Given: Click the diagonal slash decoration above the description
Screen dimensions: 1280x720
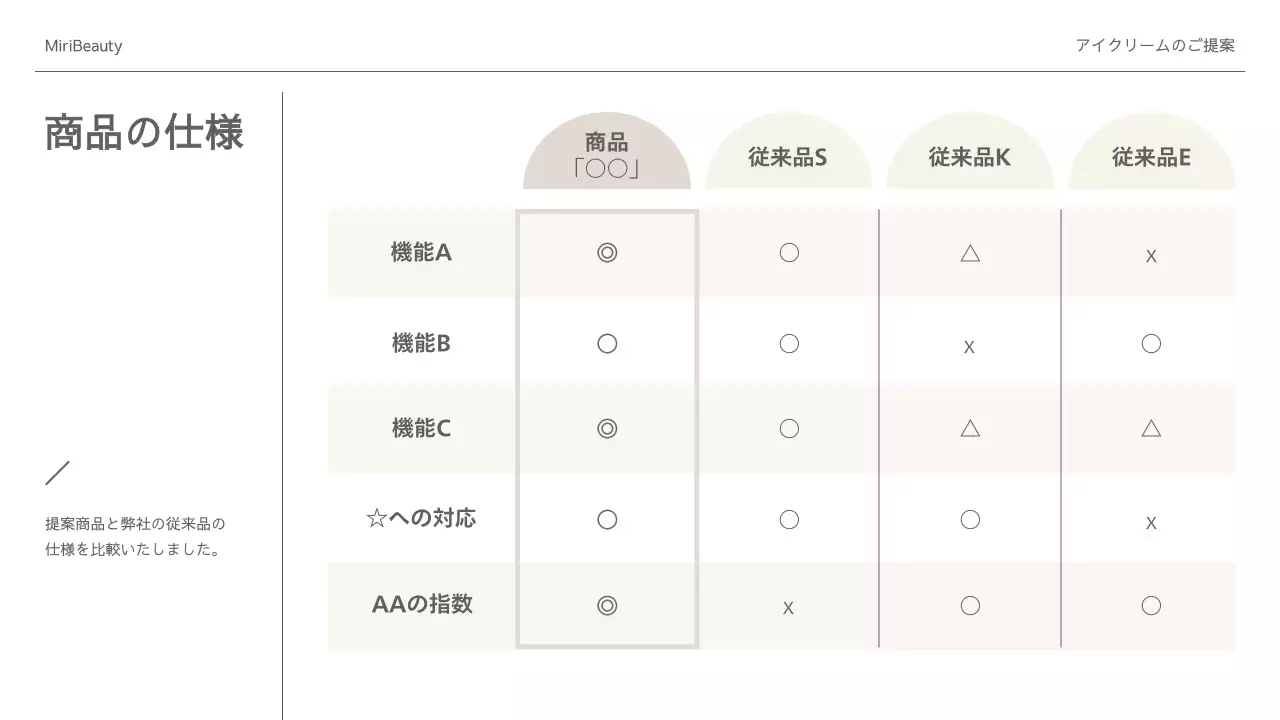Looking at the screenshot, I should click(x=58, y=473).
